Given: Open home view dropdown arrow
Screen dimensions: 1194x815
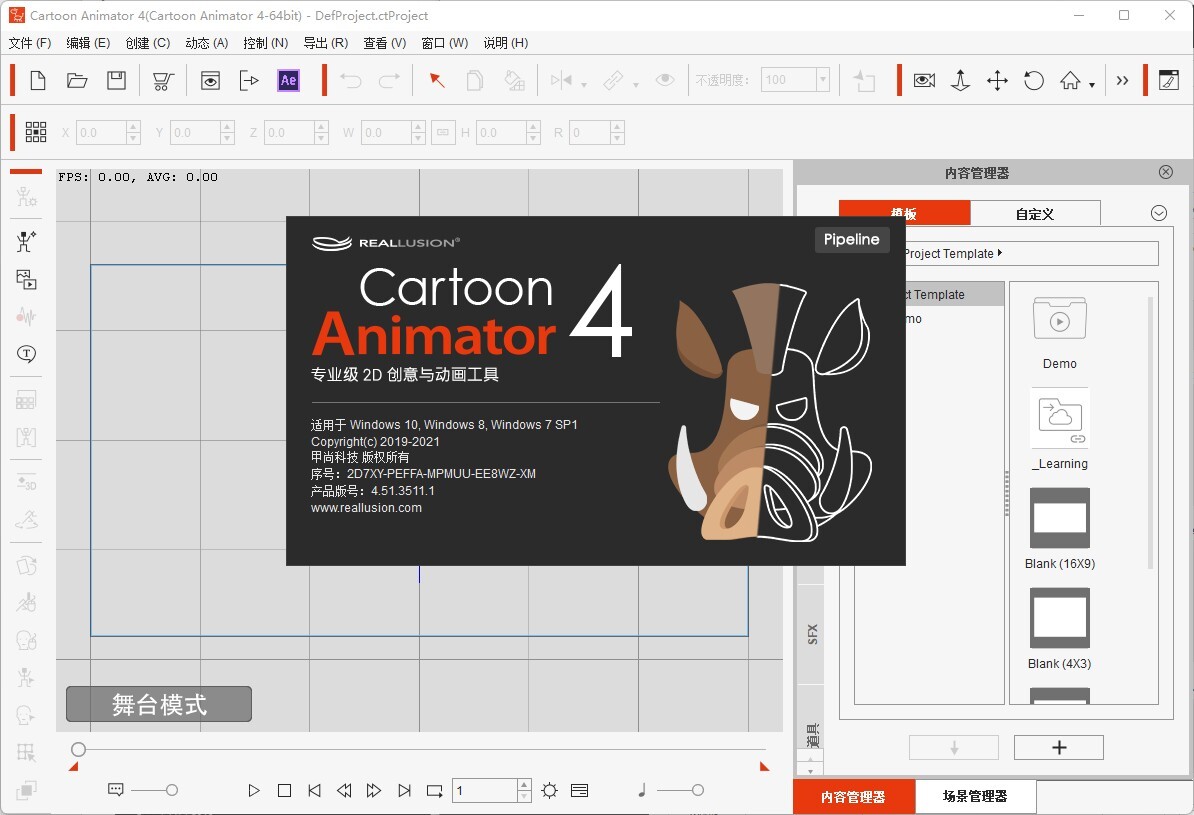Looking at the screenshot, I should point(1092,85).
